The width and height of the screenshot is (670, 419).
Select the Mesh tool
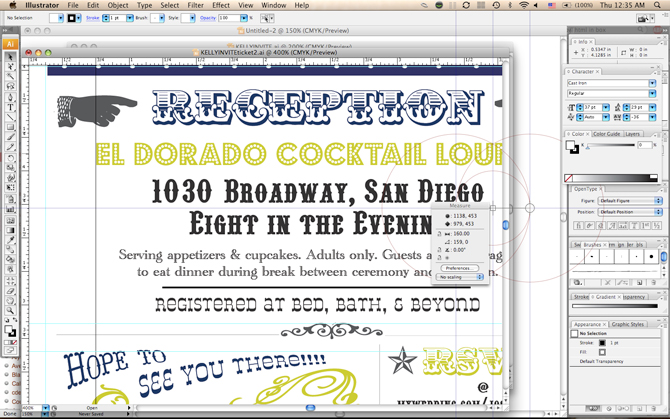click(x=11, y=220)
